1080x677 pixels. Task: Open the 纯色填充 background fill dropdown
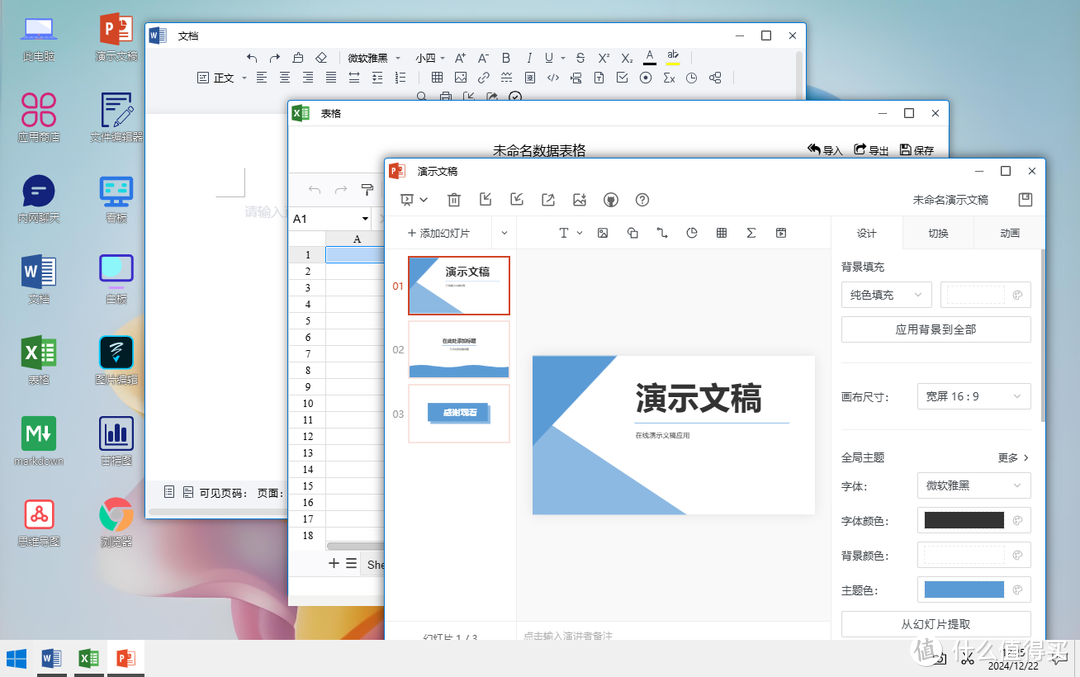pyautogui.click(x=885, y=294)
